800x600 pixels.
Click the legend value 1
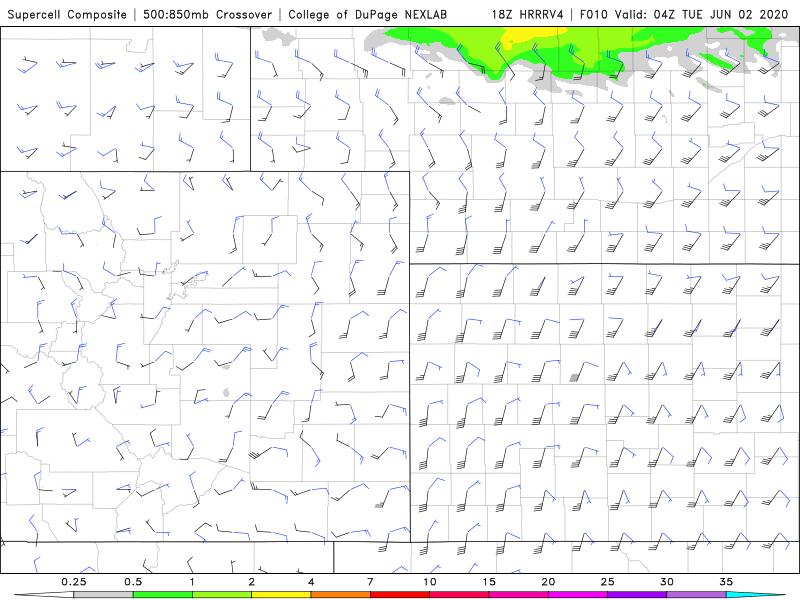192,582
